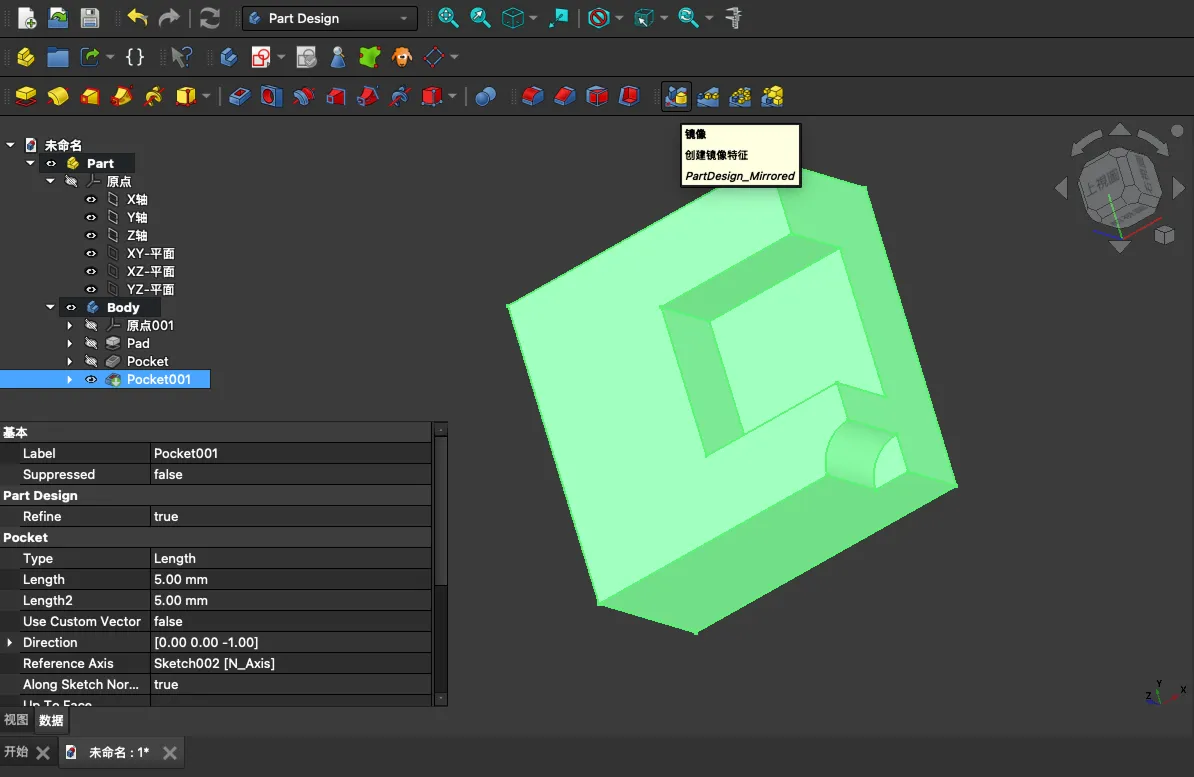This screenshot has height=777, width=1194.
Task: Apply the Fillet tool
Action: click(533, 96)
